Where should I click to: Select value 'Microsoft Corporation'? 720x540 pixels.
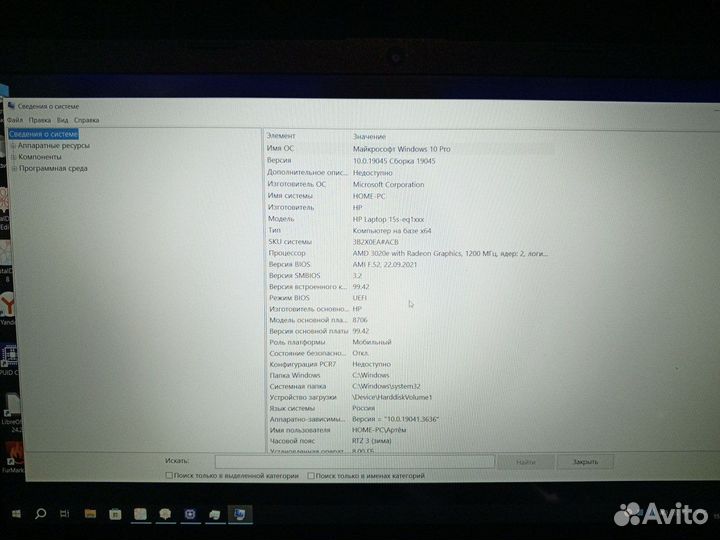click(388, 185)
